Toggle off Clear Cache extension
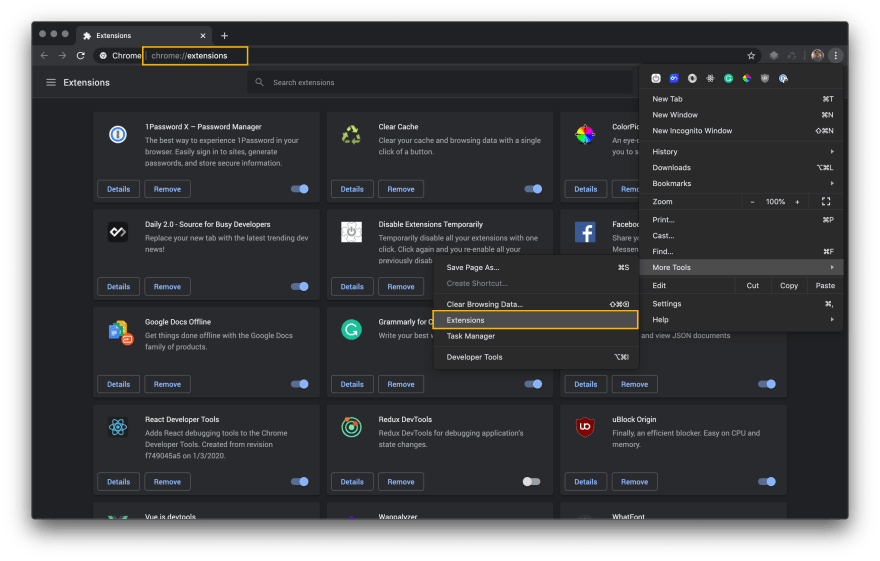This screenshot has width=880, height=561. 533,189
